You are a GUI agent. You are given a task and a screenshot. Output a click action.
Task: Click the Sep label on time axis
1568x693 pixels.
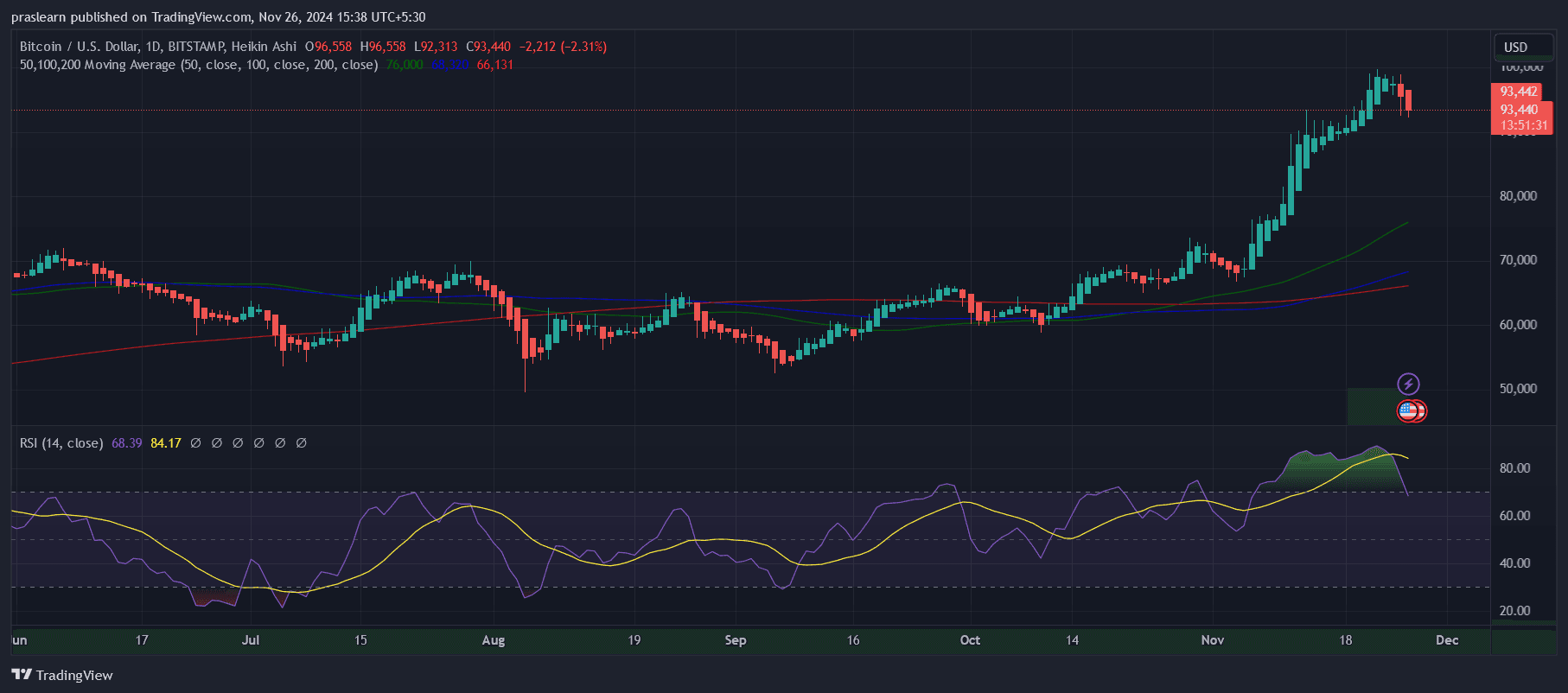[736, 640]
